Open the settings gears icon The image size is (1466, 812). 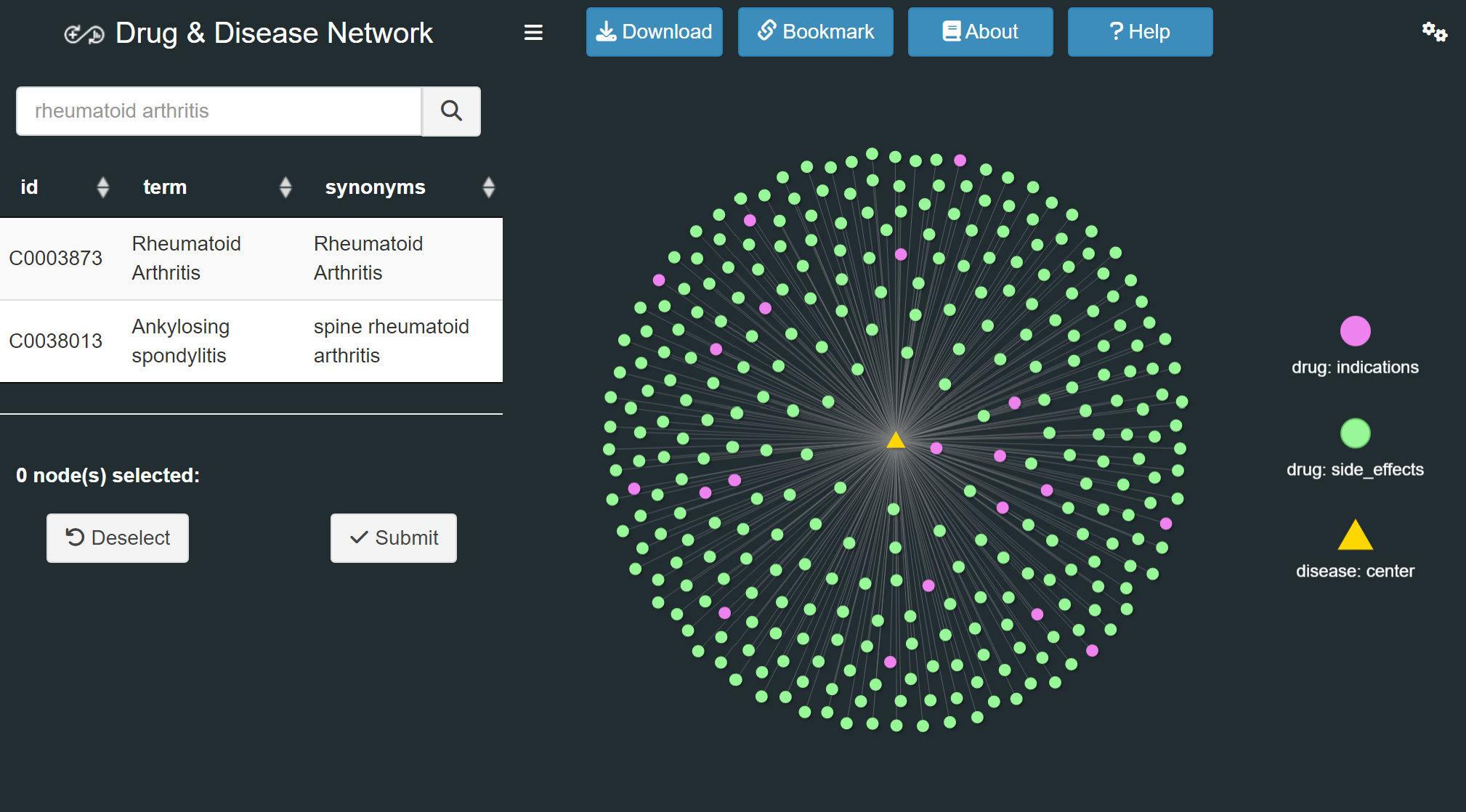coord(1434,32)
